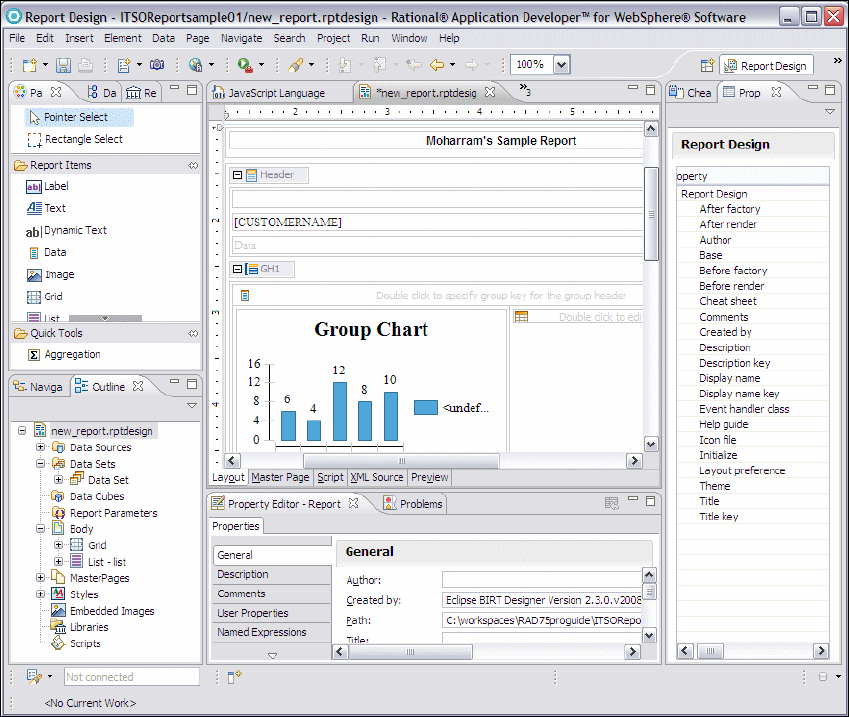Choose the Grid report item
849x717 pixels.
[x=53, y=296]
